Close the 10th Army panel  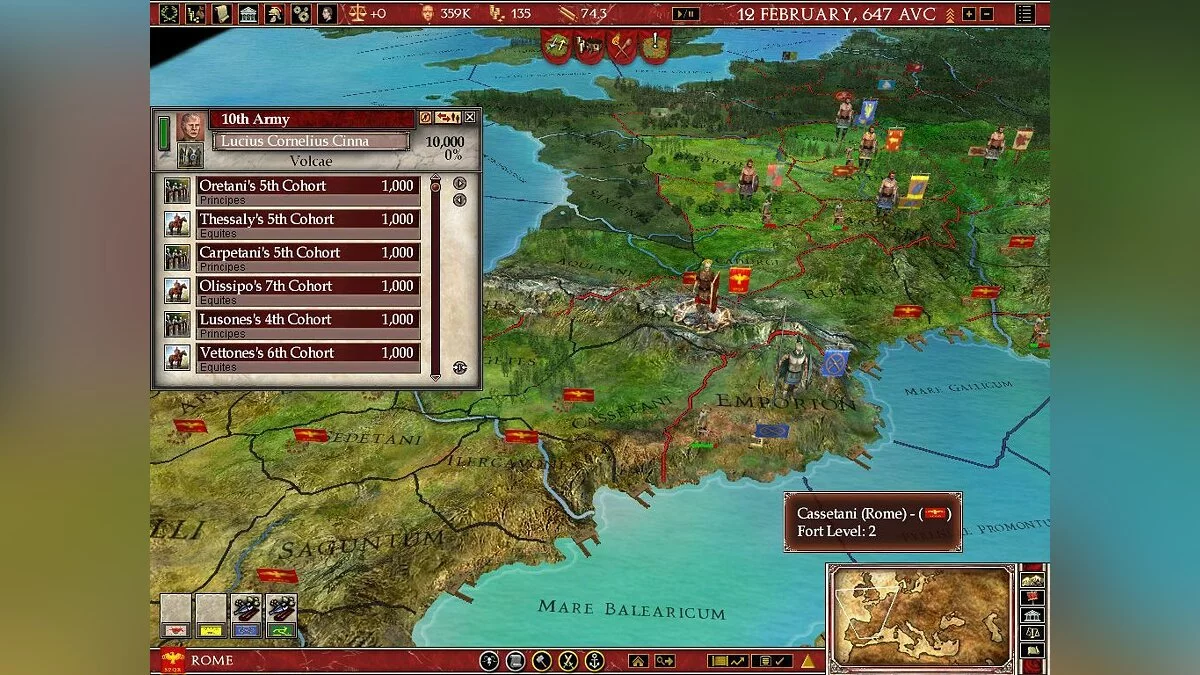[x=469, y=118]
